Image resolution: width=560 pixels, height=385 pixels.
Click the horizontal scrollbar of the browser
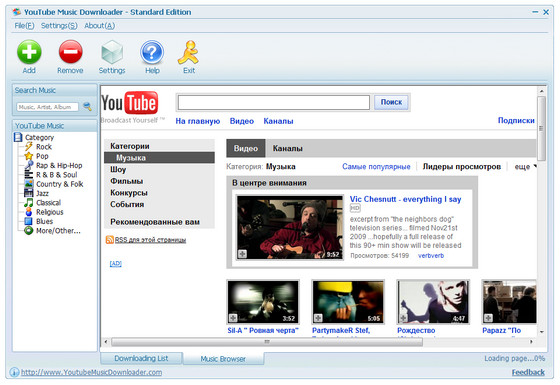[x=267, y=342]
